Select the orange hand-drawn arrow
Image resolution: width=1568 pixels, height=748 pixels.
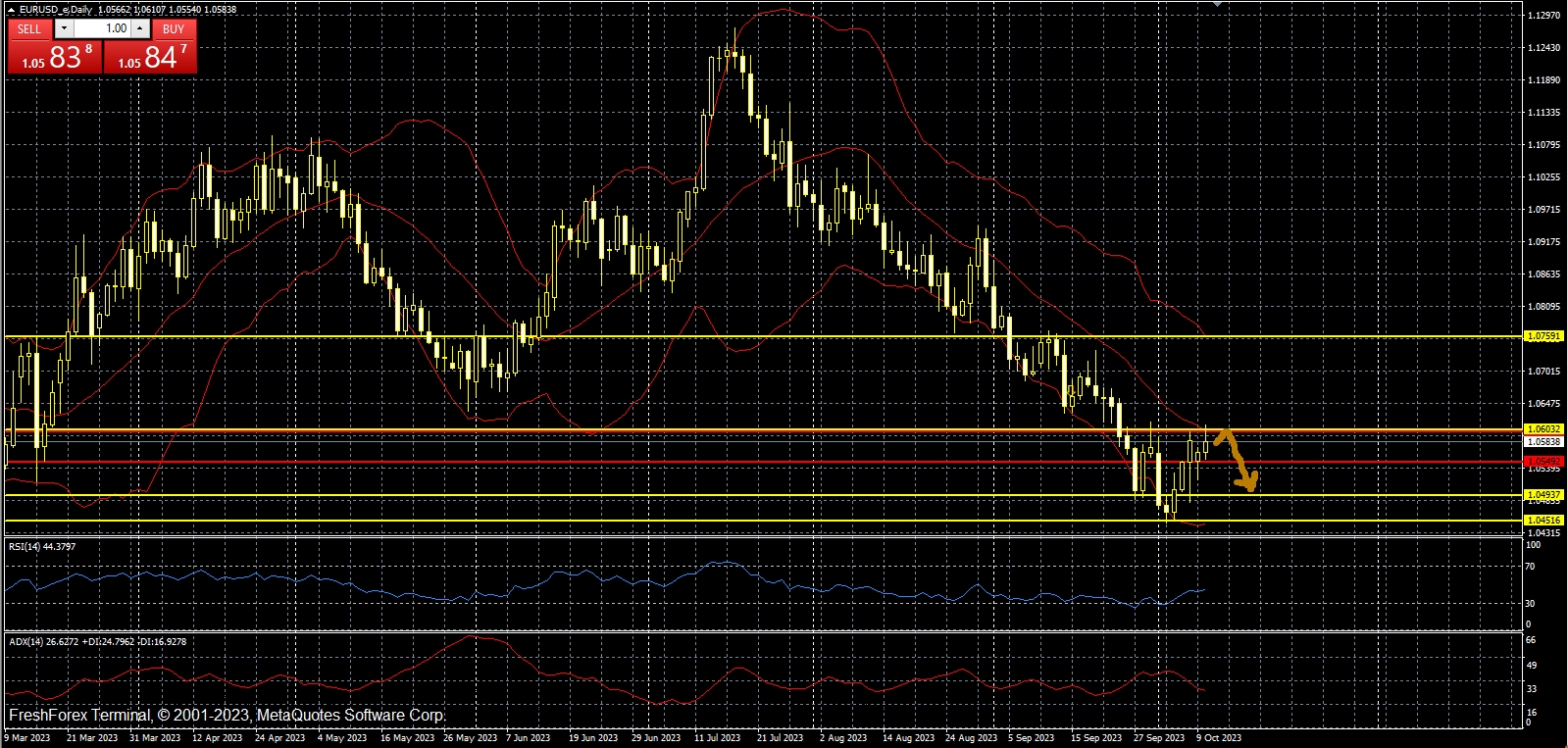click(1238, 459)
